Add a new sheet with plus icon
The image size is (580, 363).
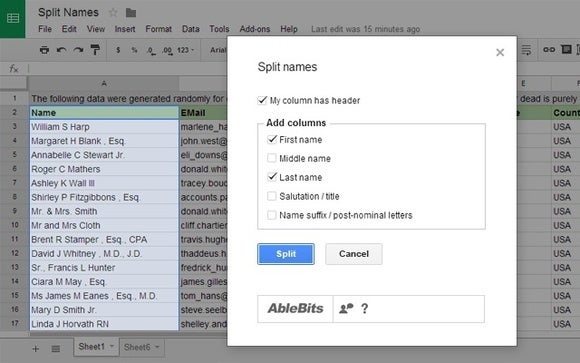(36, 349)
